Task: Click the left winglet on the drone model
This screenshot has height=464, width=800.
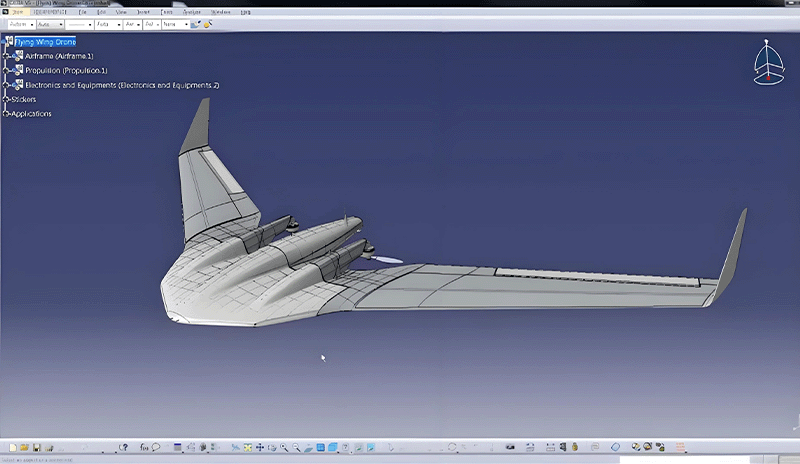Action: coord(197,127)
